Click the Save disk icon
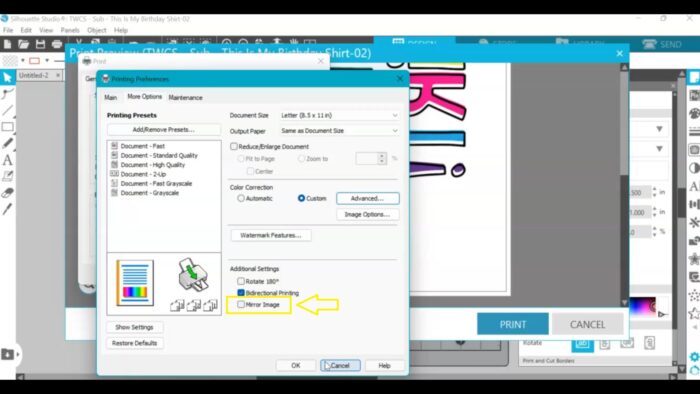The width and height of the screenshot is (700, 394). [x=40, y=44]
